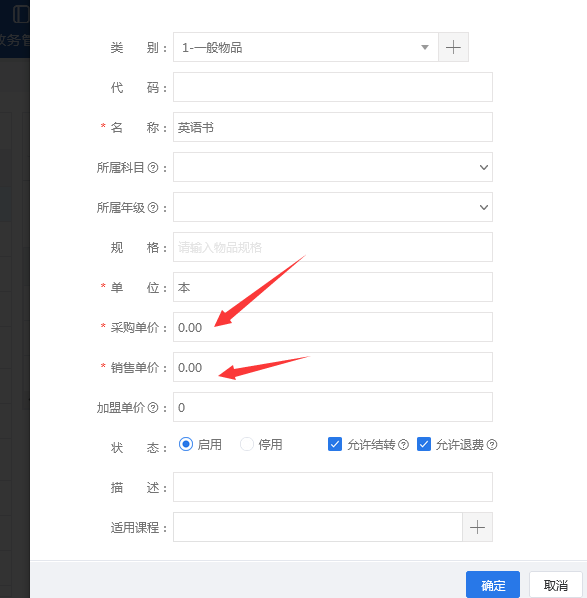Image resolution: width=587 pixels, height=598 pixels.
Task: Select the 启用 radio button
Action: click(x=186, y=444)
